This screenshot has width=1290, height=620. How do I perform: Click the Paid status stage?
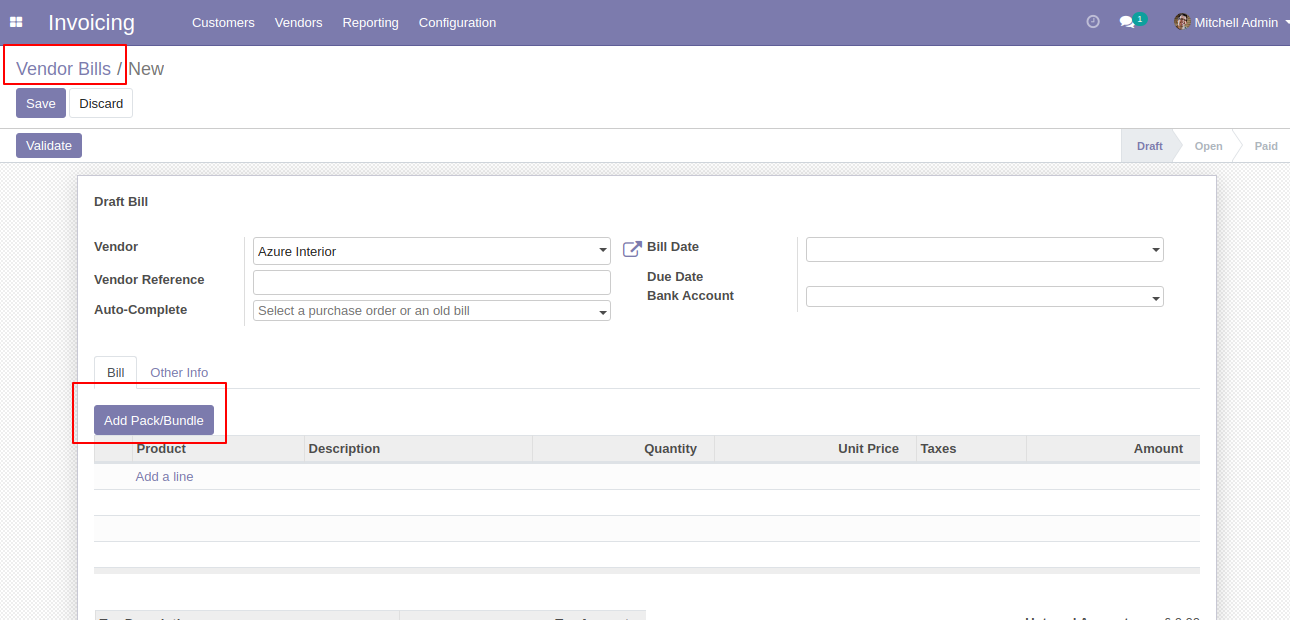point(1266,146)
